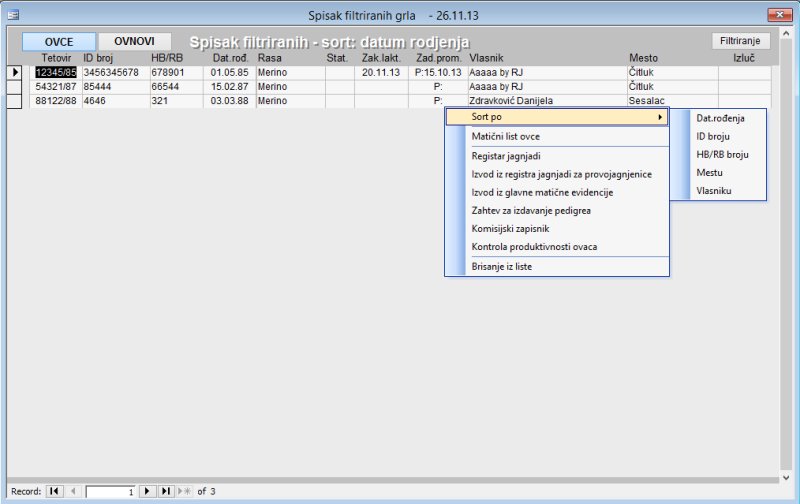Go to first record navigation arrow

click(54, 491)
